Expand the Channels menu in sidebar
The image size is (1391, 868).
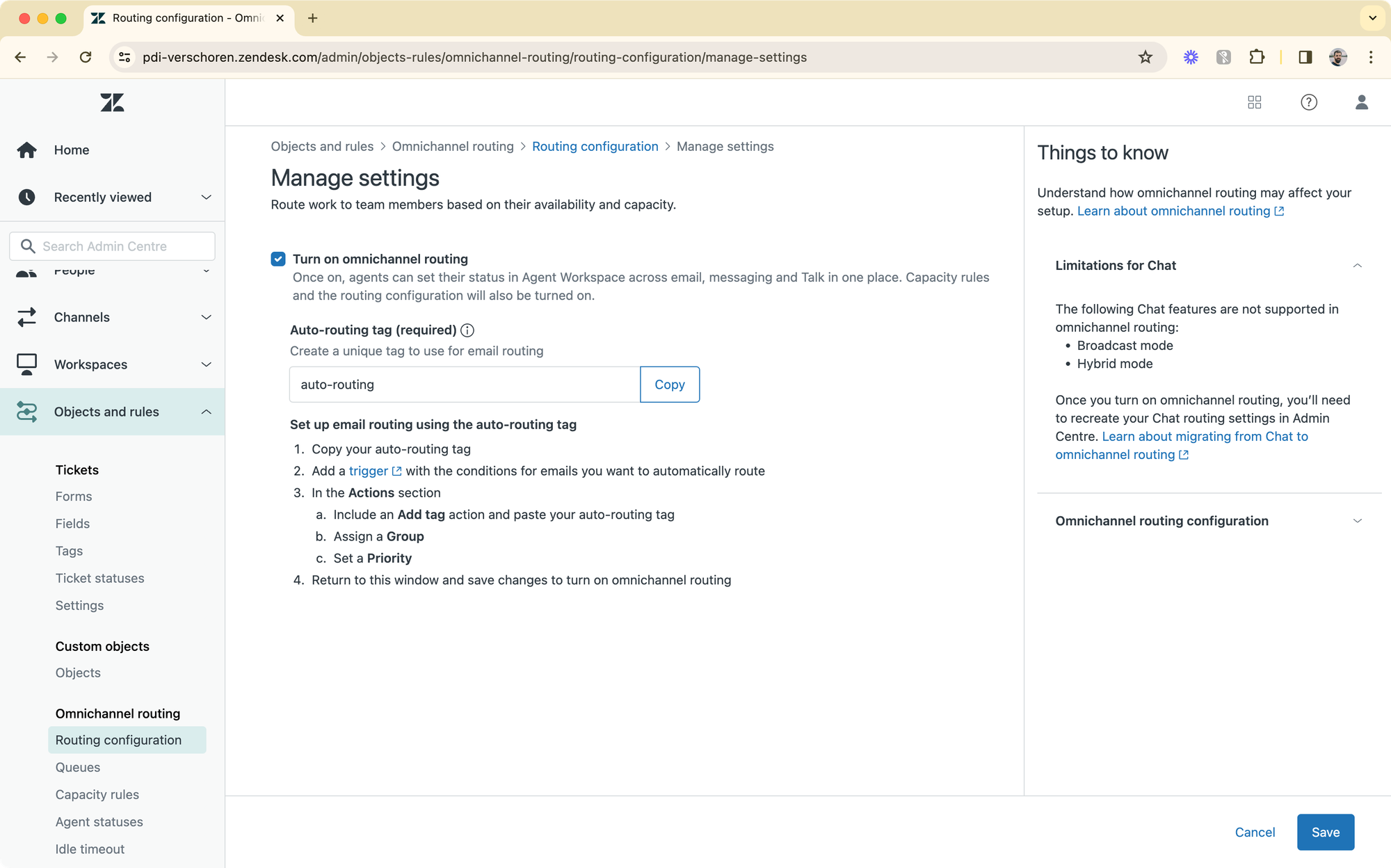click(x=206, y=317)
